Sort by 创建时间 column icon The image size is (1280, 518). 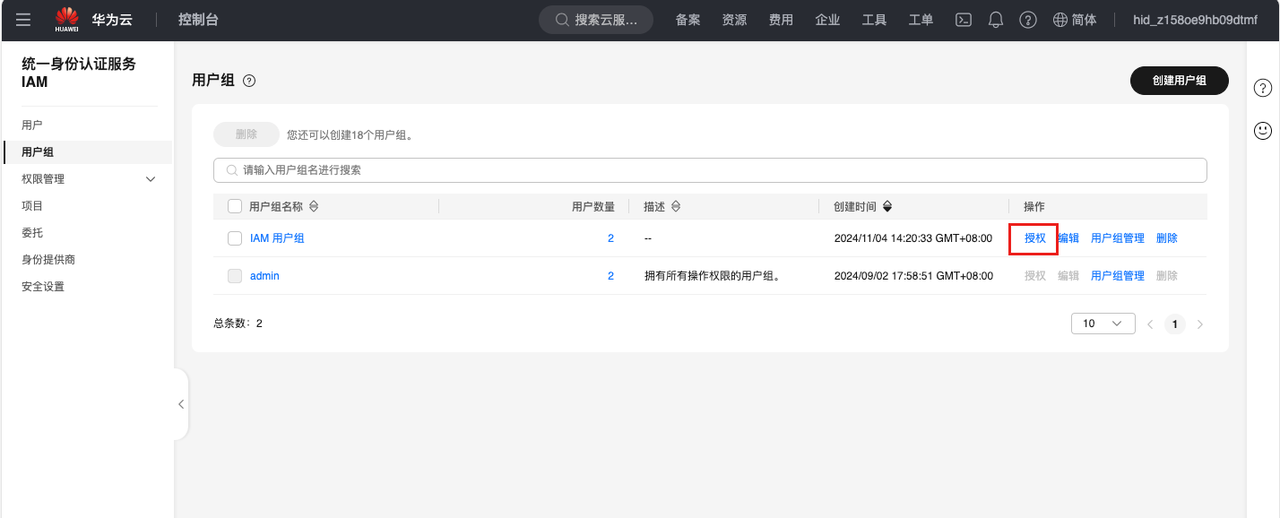tap(887, 207)
